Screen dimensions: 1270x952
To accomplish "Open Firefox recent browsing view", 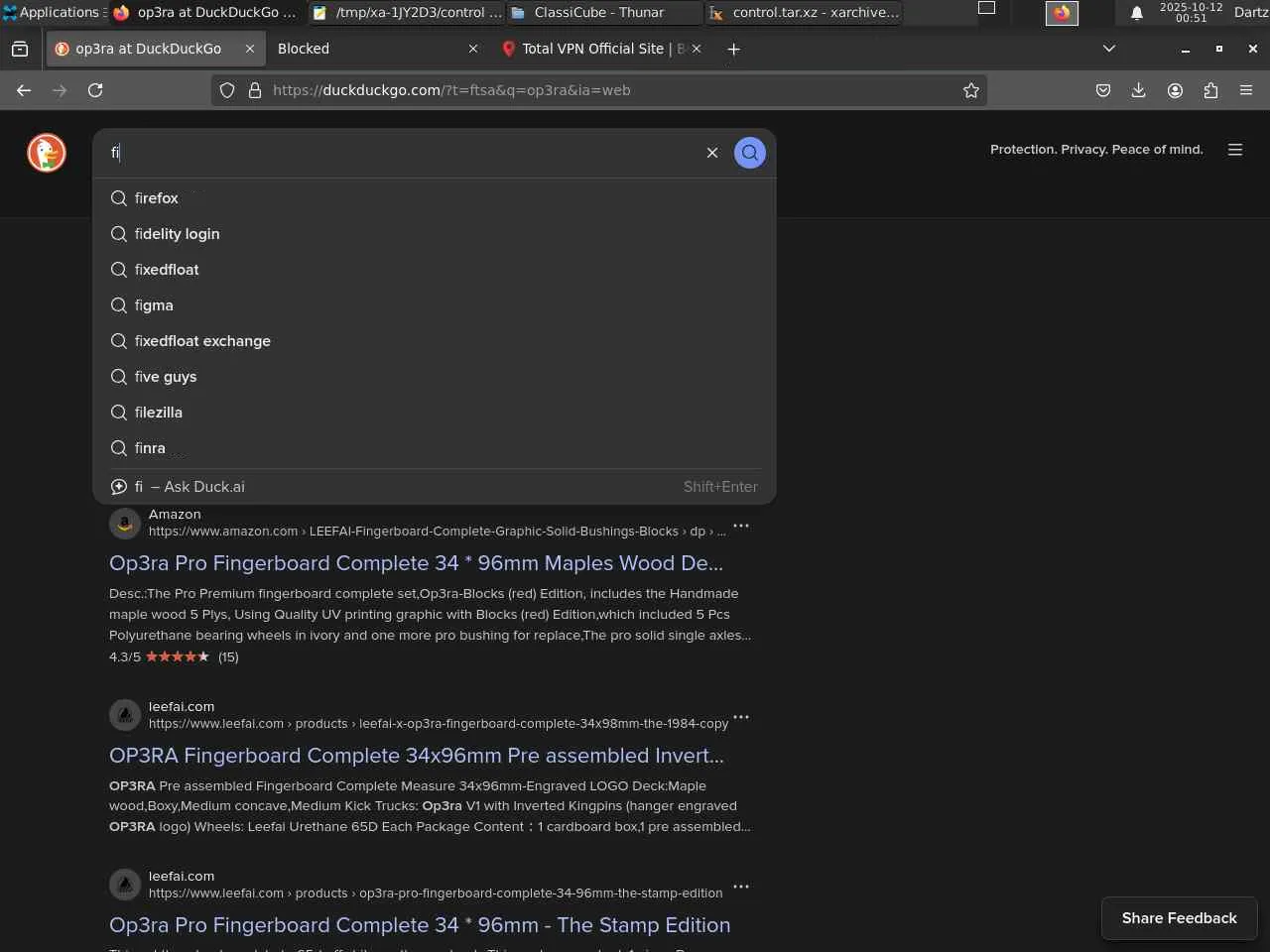I will click(20, 49).
